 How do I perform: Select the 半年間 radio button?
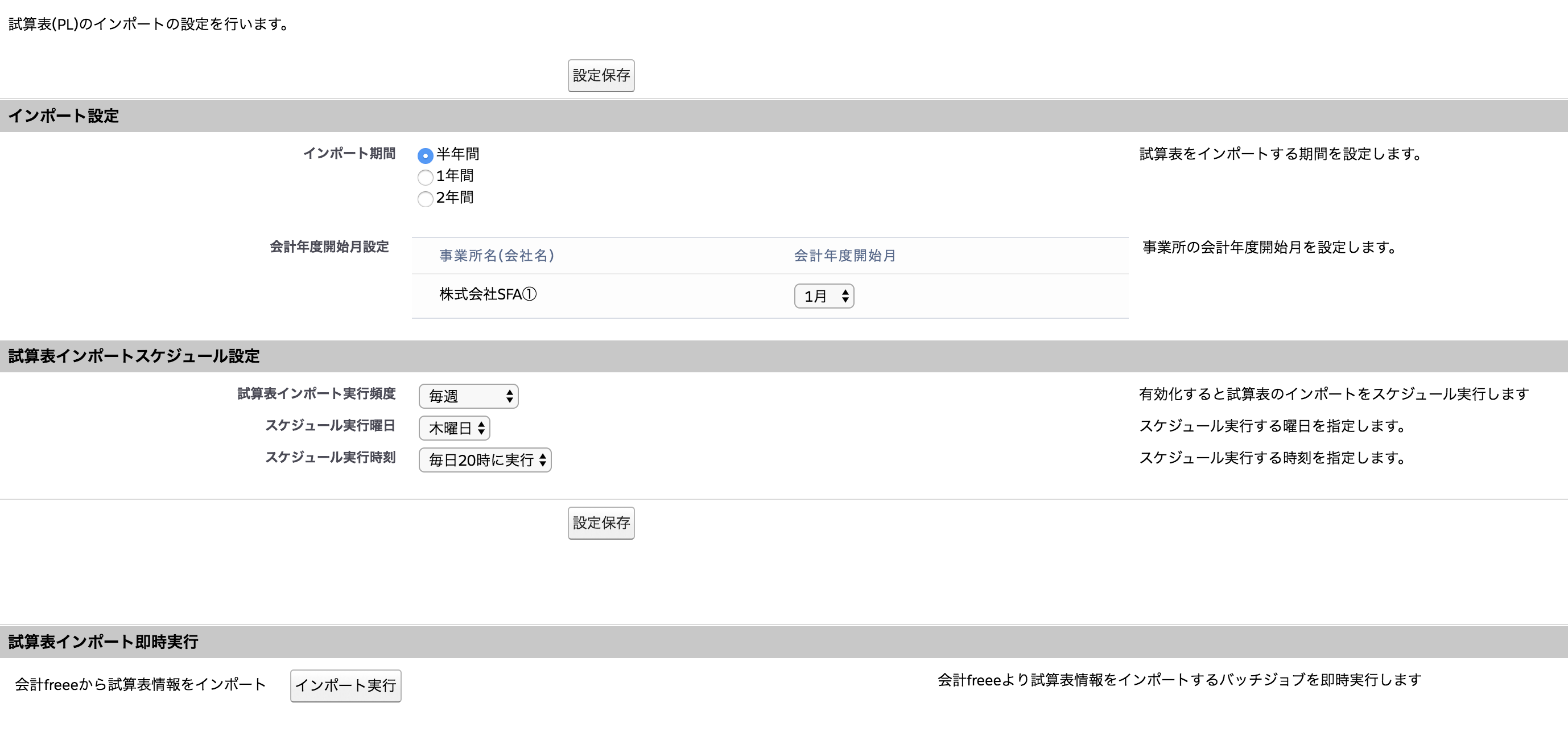point(425,156)
